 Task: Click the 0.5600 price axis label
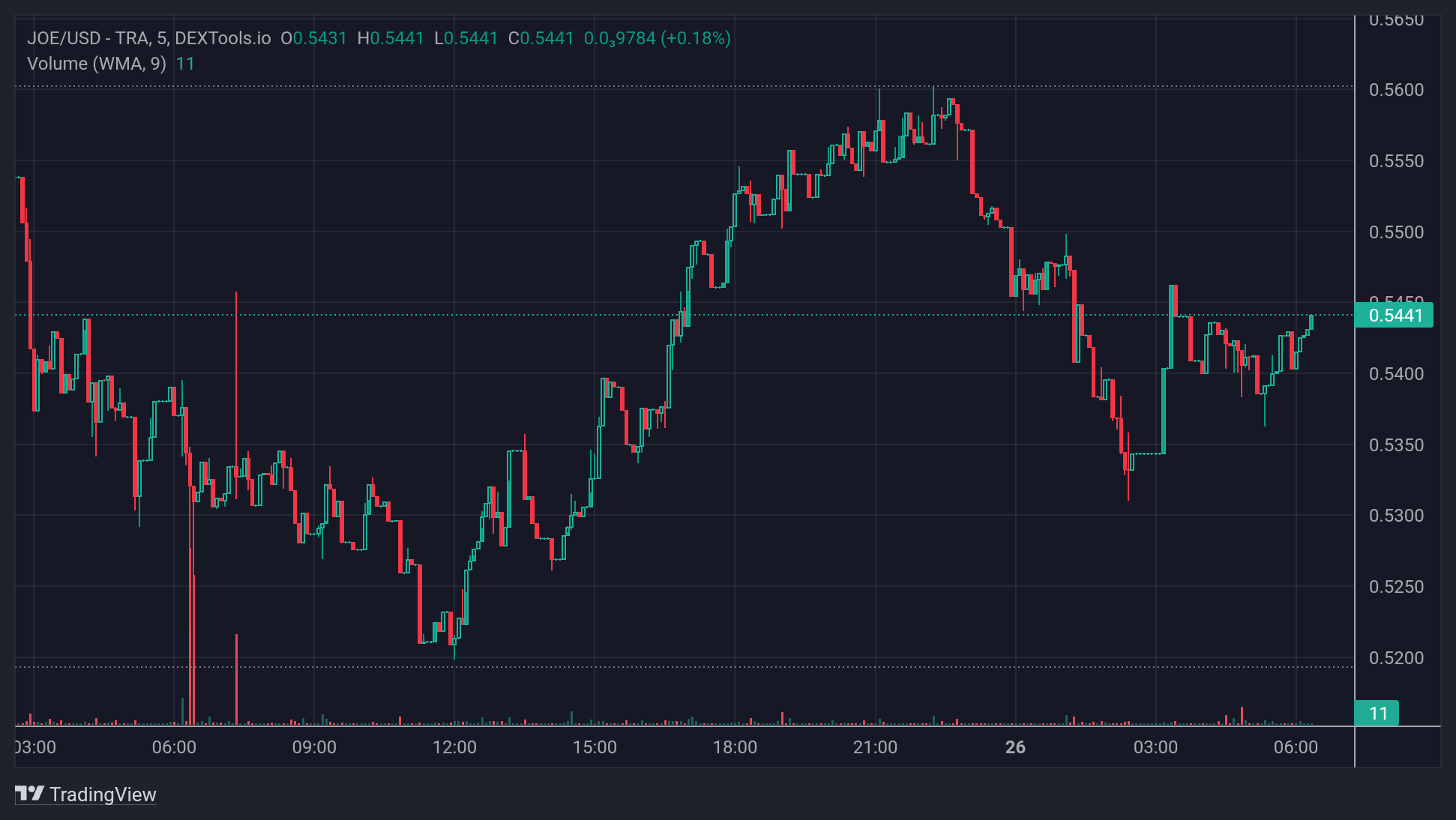point(1396,90)
